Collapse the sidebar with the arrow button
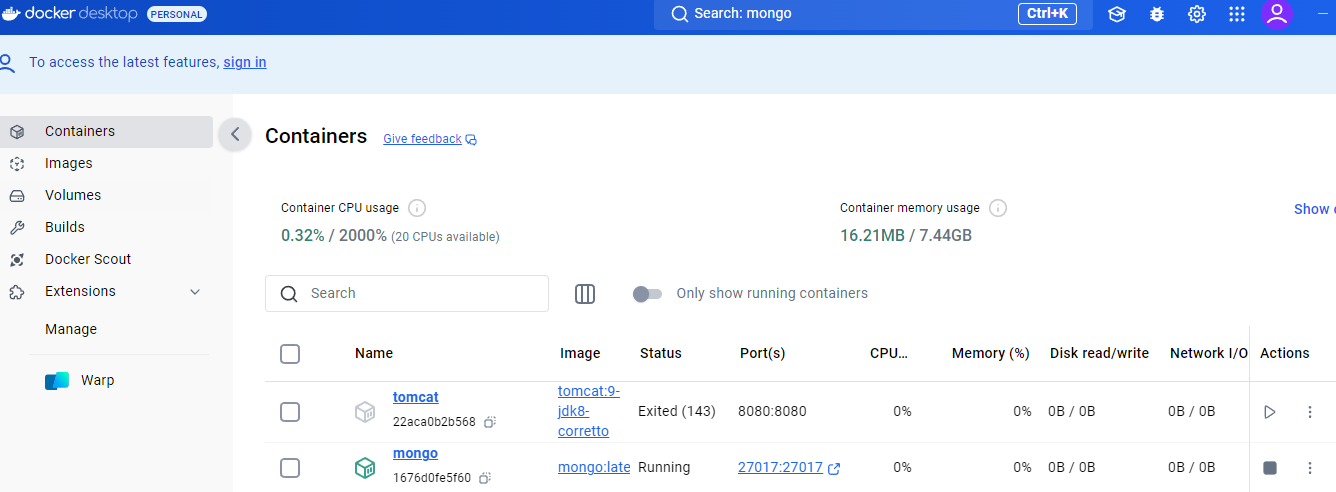1336x492 pixels. click(235, 133)
